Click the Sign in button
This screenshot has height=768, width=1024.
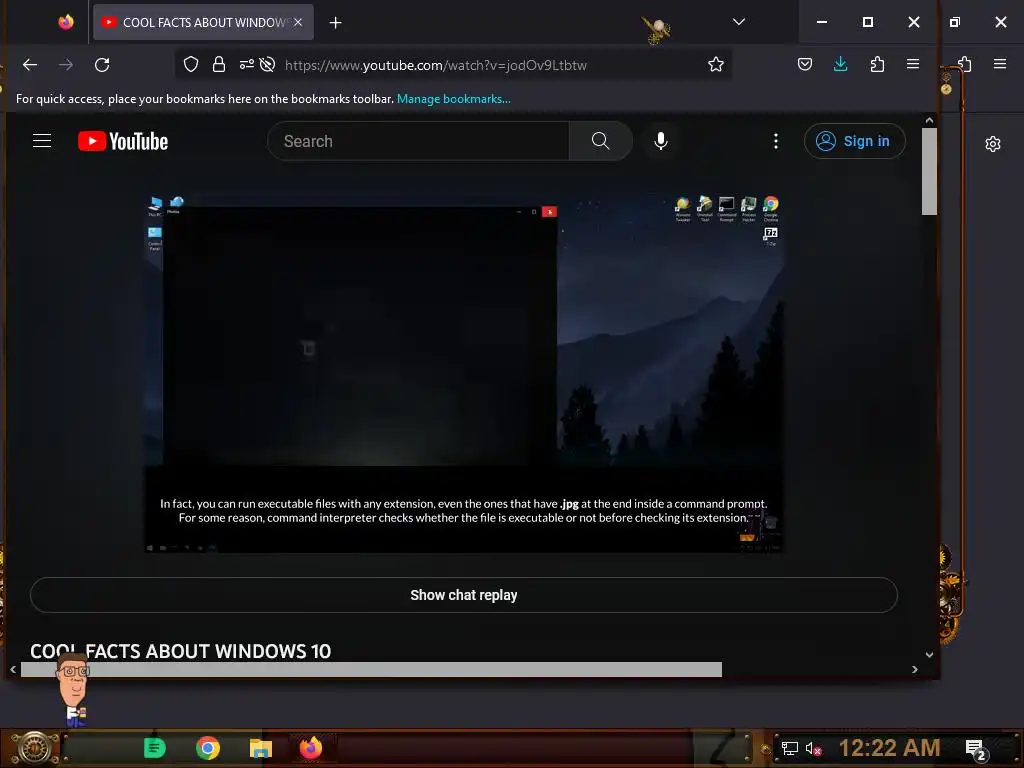click(854, 141)
